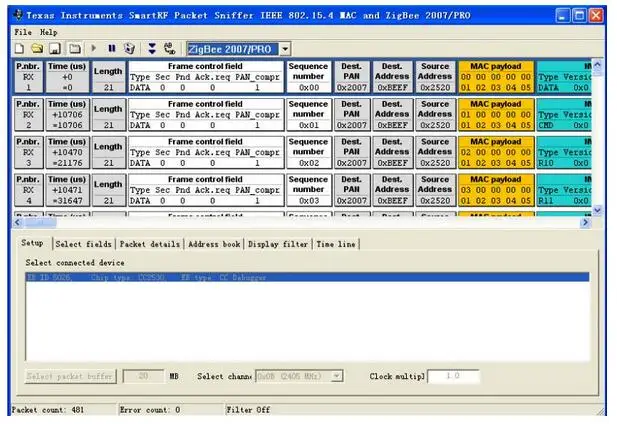Click Dest. Address 0xBEEF in packet 2
The width and height of the screenshot is (617, 424).
click(x=392, y=114)
